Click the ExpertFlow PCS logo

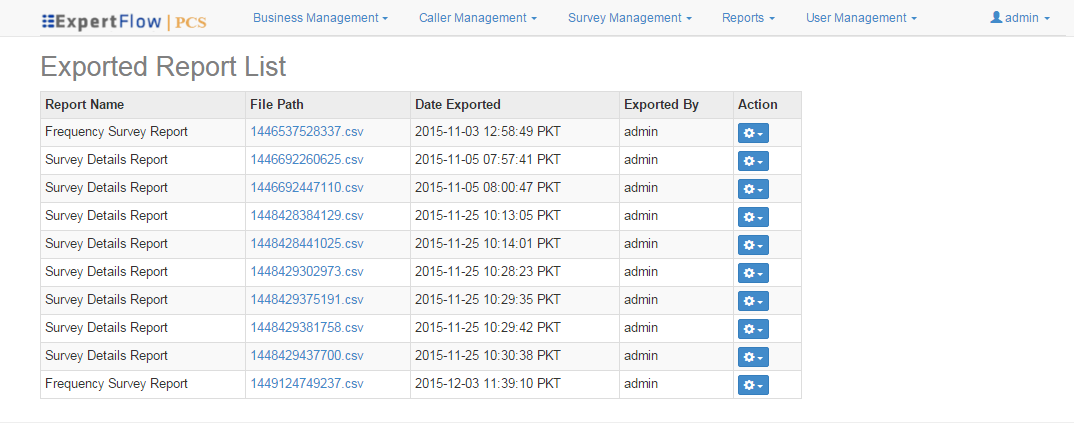[123, 21]
